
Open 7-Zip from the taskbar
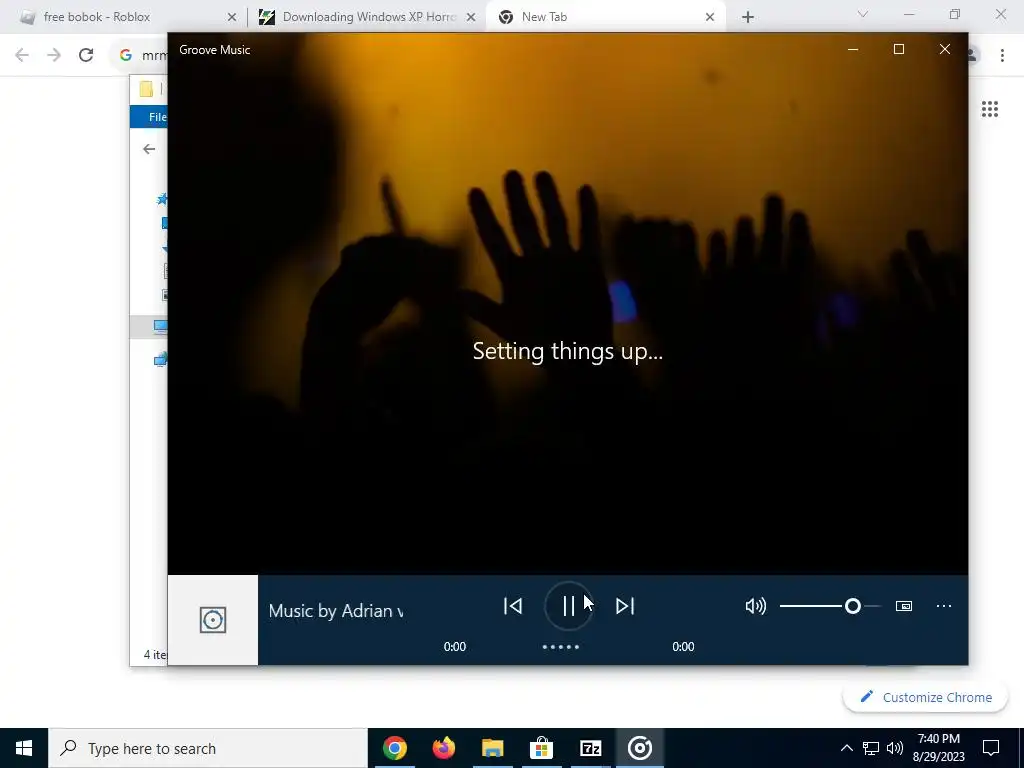pos(590,748)
